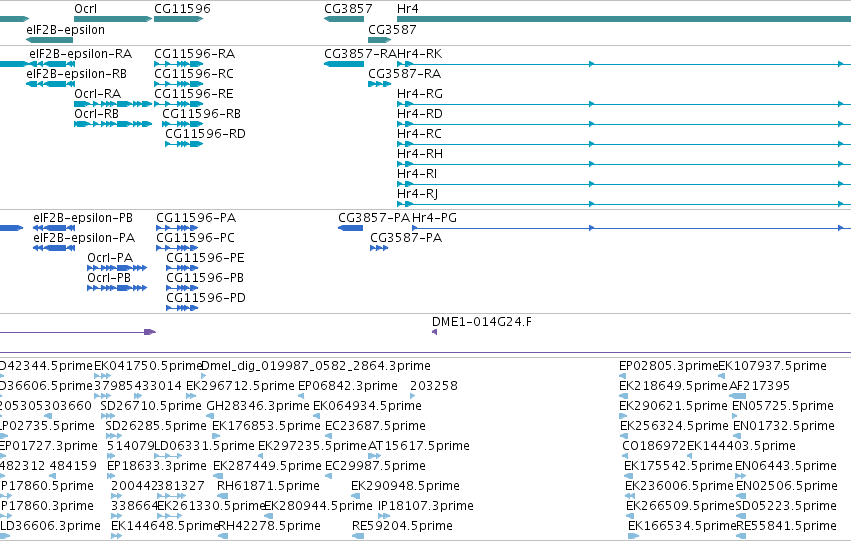Click the EK064934.5prime EST label

point(367,406)
